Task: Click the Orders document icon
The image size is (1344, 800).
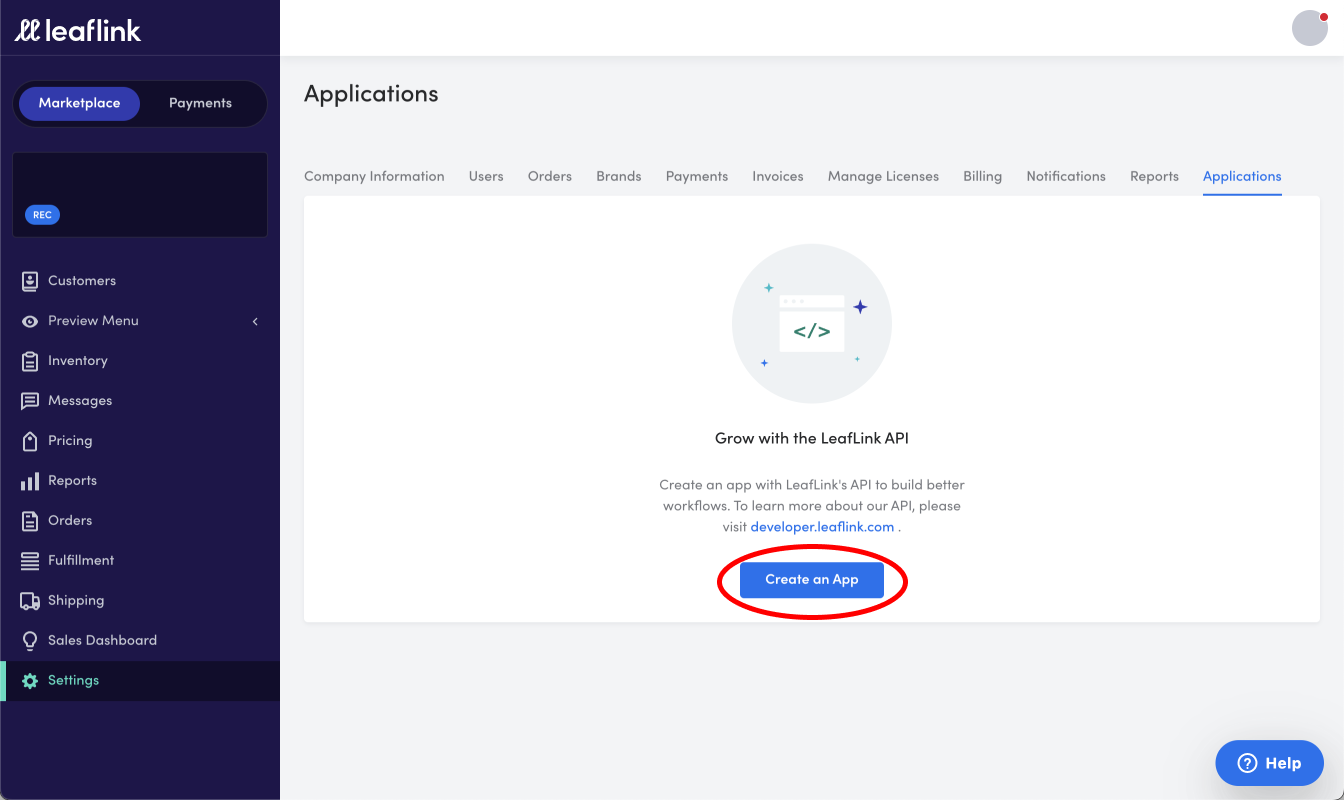Action: click(30, 521)
